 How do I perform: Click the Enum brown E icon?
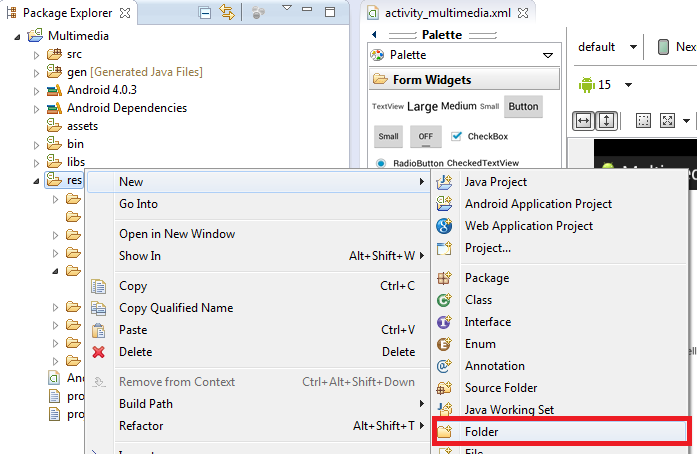tap(444, 344)
